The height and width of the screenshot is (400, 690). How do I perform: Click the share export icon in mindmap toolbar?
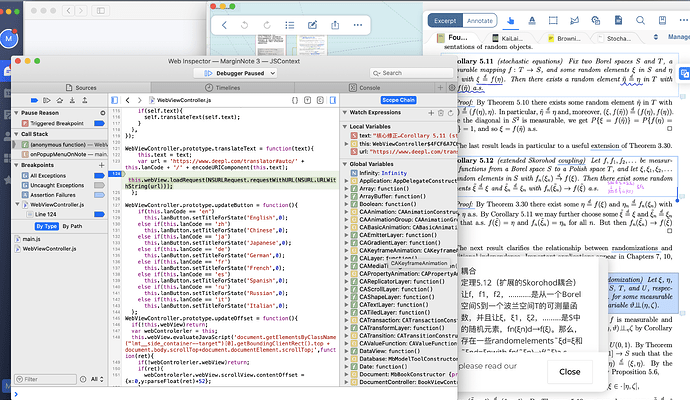click(x=335, y=25)
